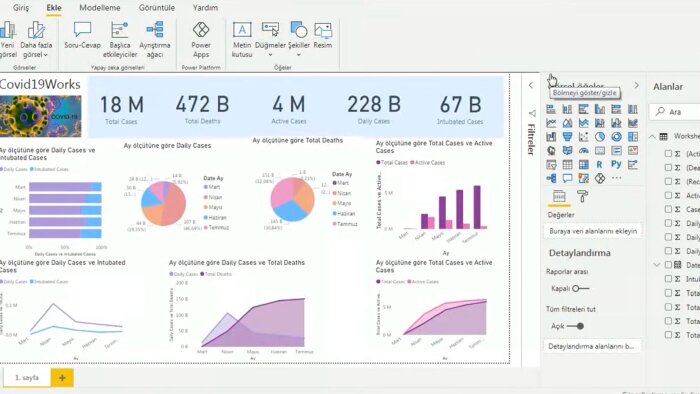This screenshot has height=394, width=700.
Task: Select the table visual
Action: click(x=567, y=165)
